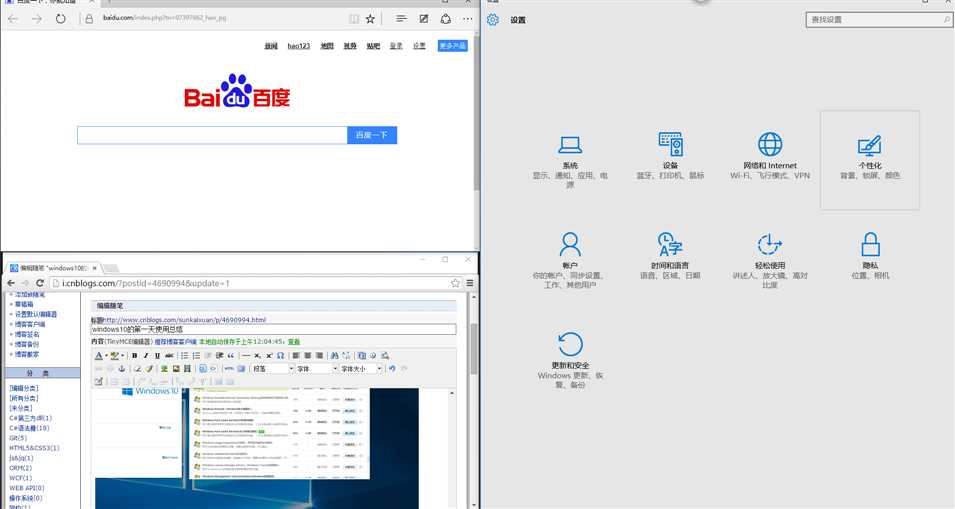Open the Edge Hub icon
This screenshot has width=955, height=509.
[401, 19]
